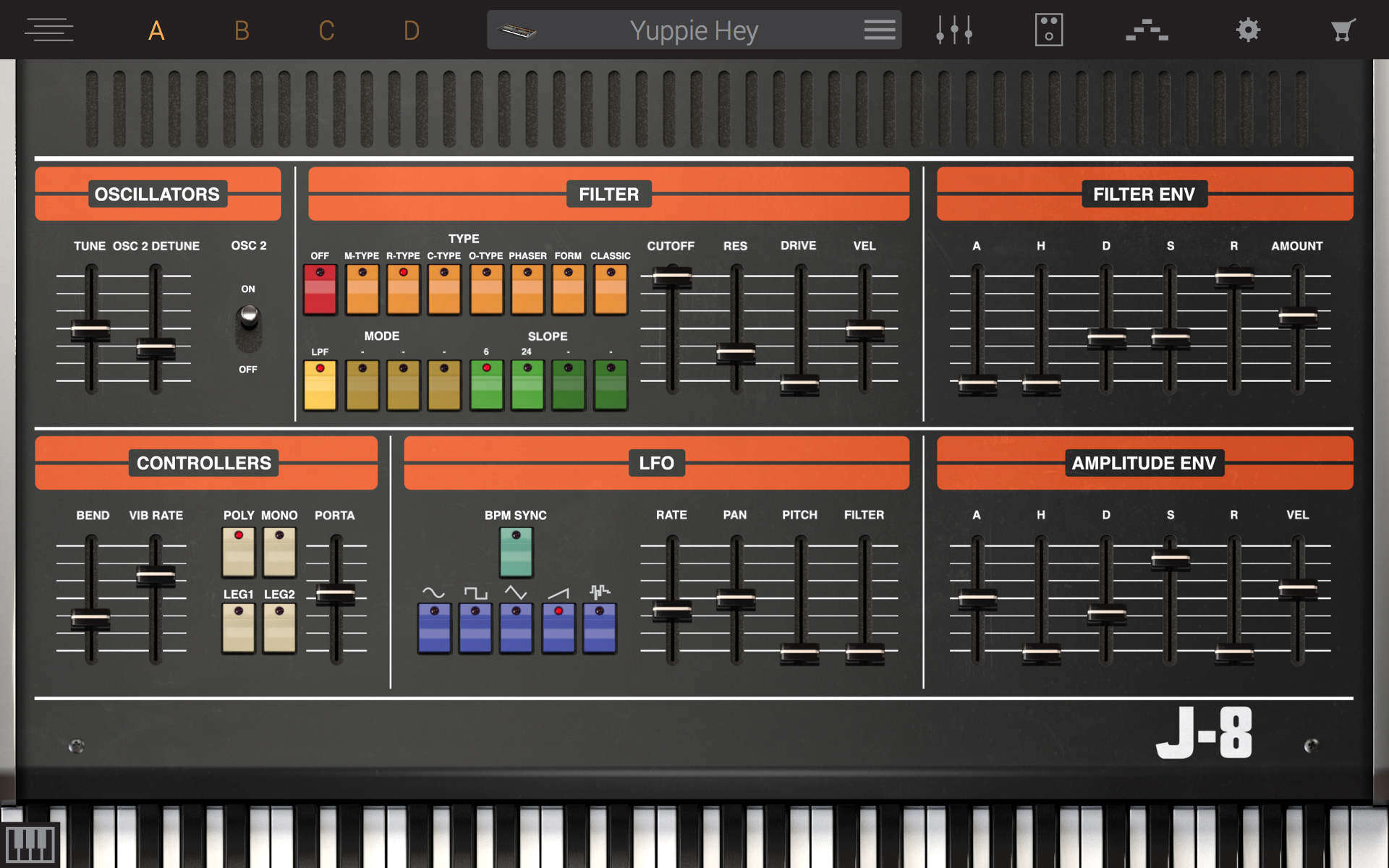Select the random noise LFO button

click(600, 628)
